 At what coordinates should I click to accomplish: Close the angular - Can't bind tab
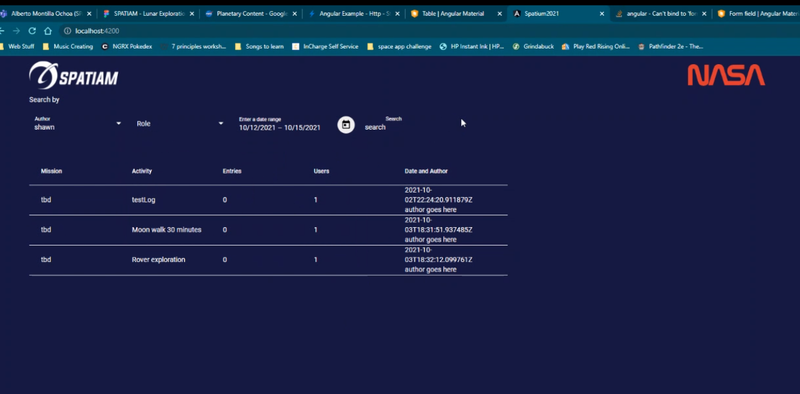coord(704,14)
